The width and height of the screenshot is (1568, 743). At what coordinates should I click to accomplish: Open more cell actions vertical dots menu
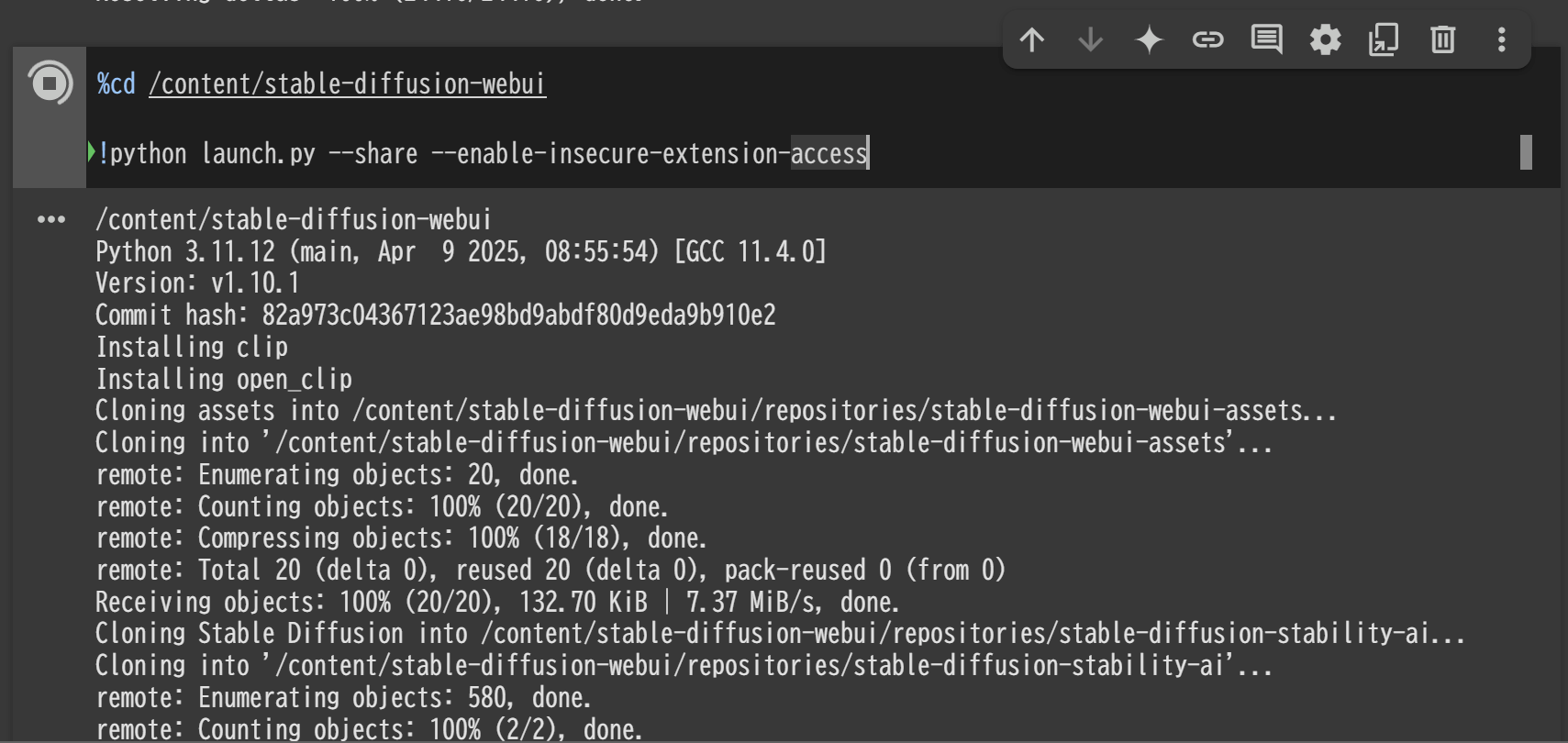(1501, 39)
